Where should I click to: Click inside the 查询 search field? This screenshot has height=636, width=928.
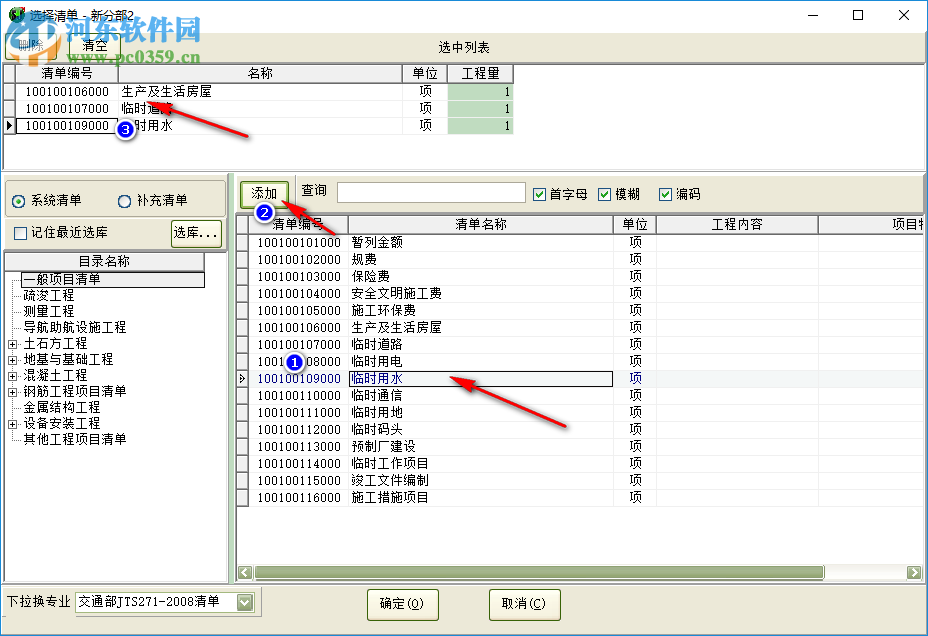[x=430, y=192]
